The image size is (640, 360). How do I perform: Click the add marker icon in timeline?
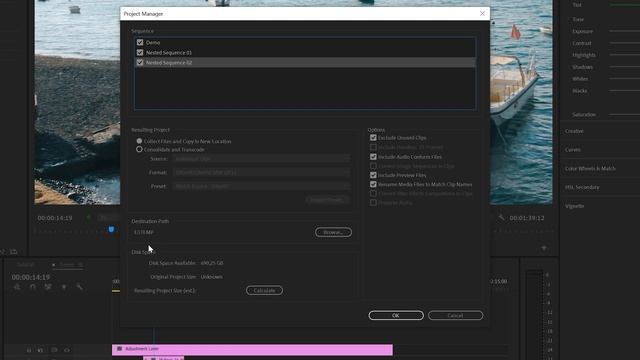tap(64, 287)
